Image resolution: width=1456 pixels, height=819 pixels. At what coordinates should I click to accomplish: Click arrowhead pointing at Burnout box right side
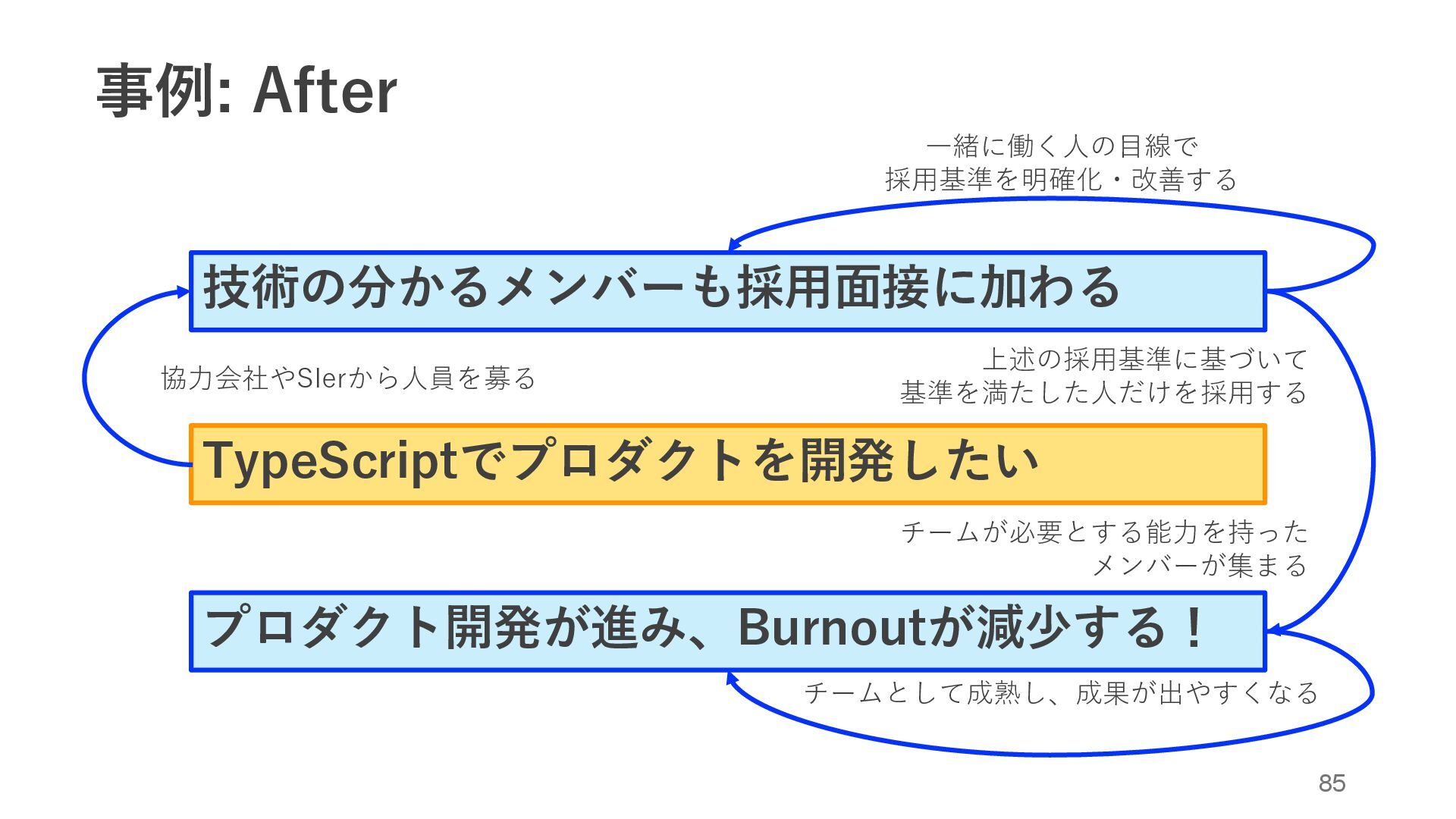coord(1275,630)
